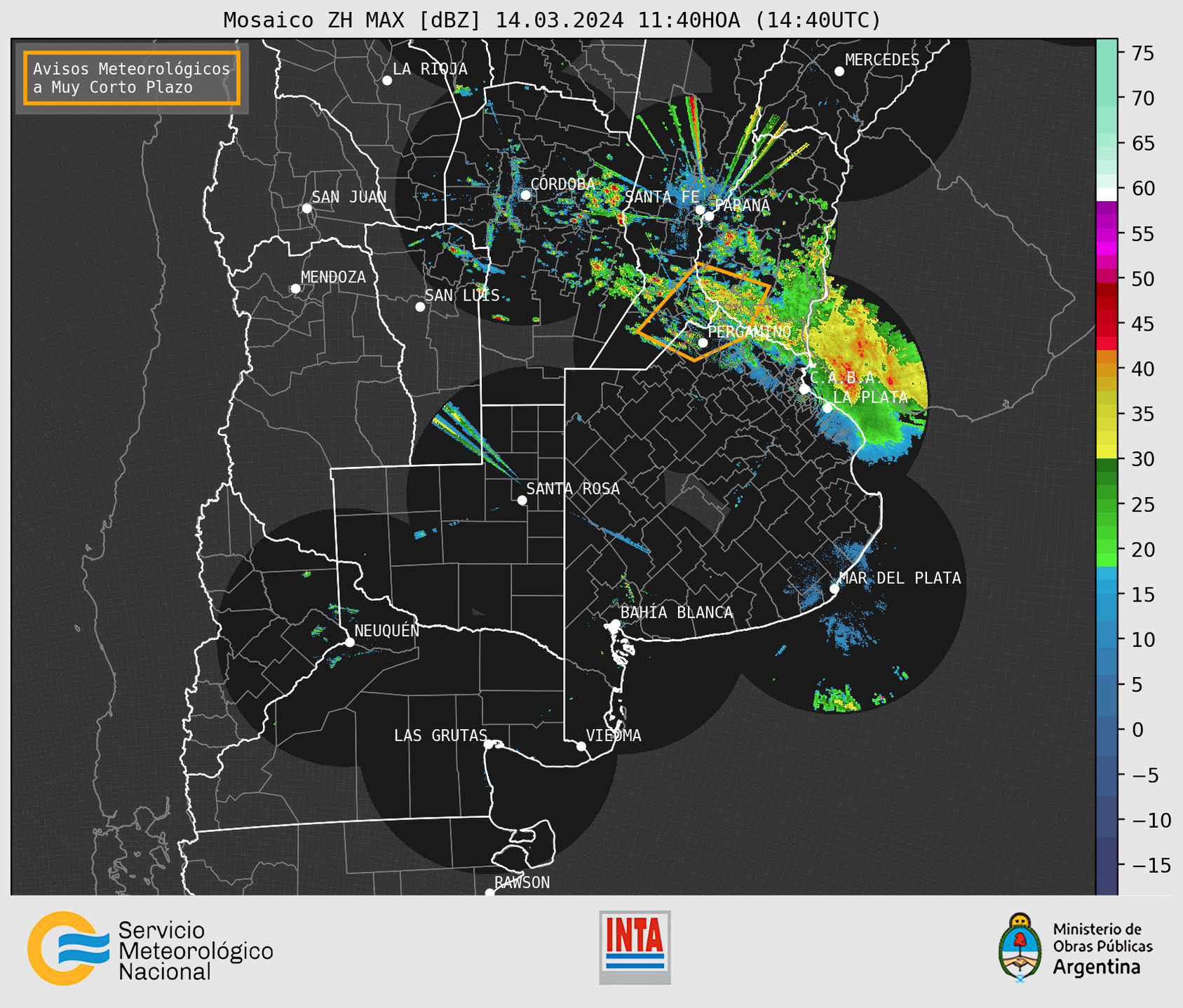Click the SAN JUAN city label

pyautogui.click(x=349, y=197)
